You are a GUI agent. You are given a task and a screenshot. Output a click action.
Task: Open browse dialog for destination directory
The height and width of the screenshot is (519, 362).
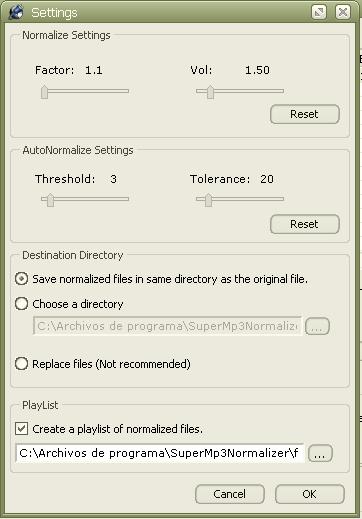[x=317, y=326]
